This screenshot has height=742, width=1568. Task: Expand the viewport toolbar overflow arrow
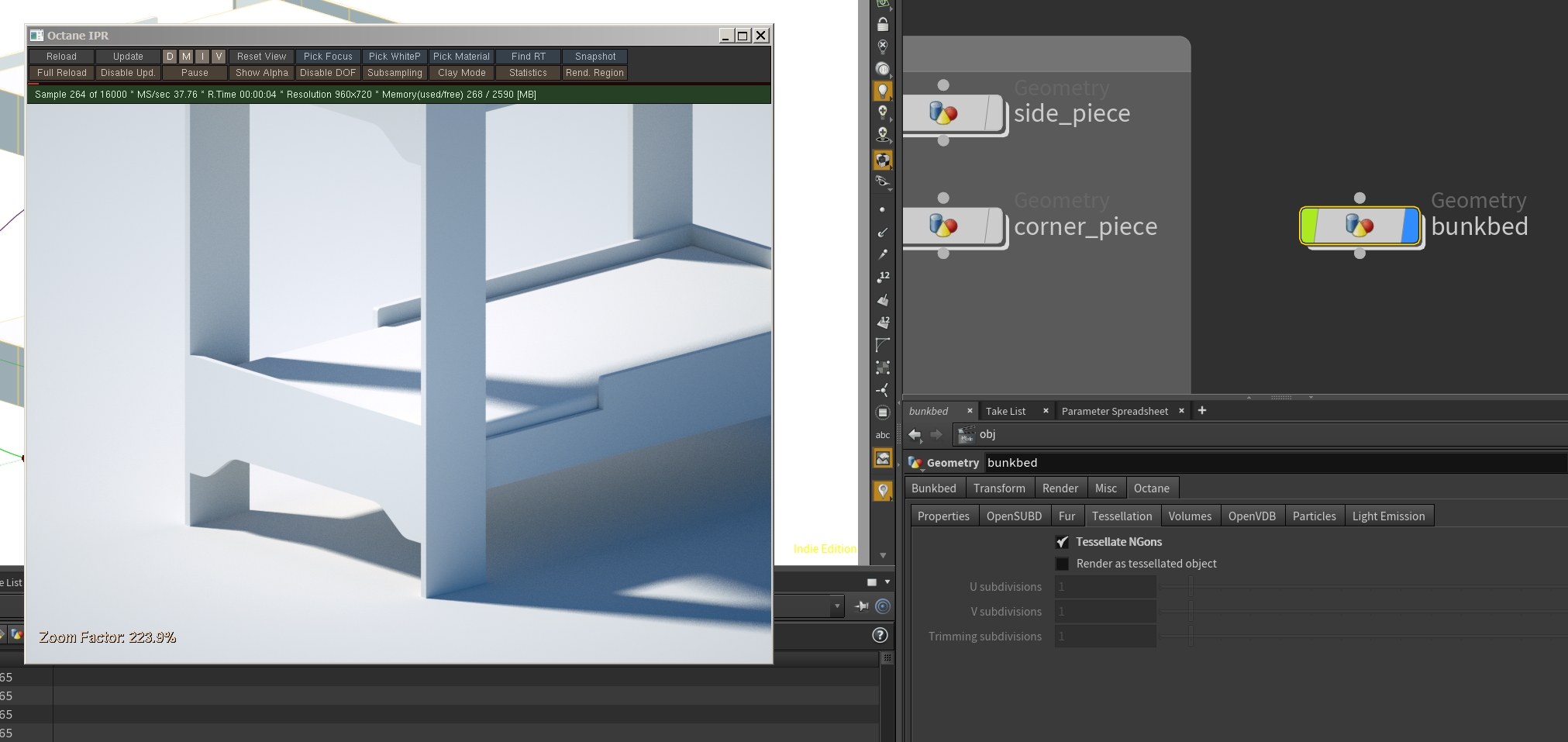882,556
